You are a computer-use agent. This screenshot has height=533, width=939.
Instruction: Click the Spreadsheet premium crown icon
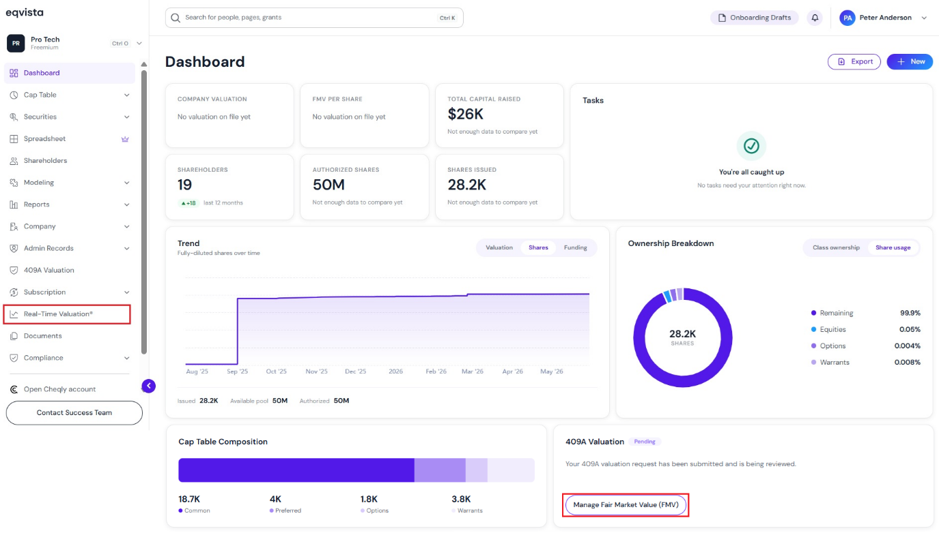(125, 139)
